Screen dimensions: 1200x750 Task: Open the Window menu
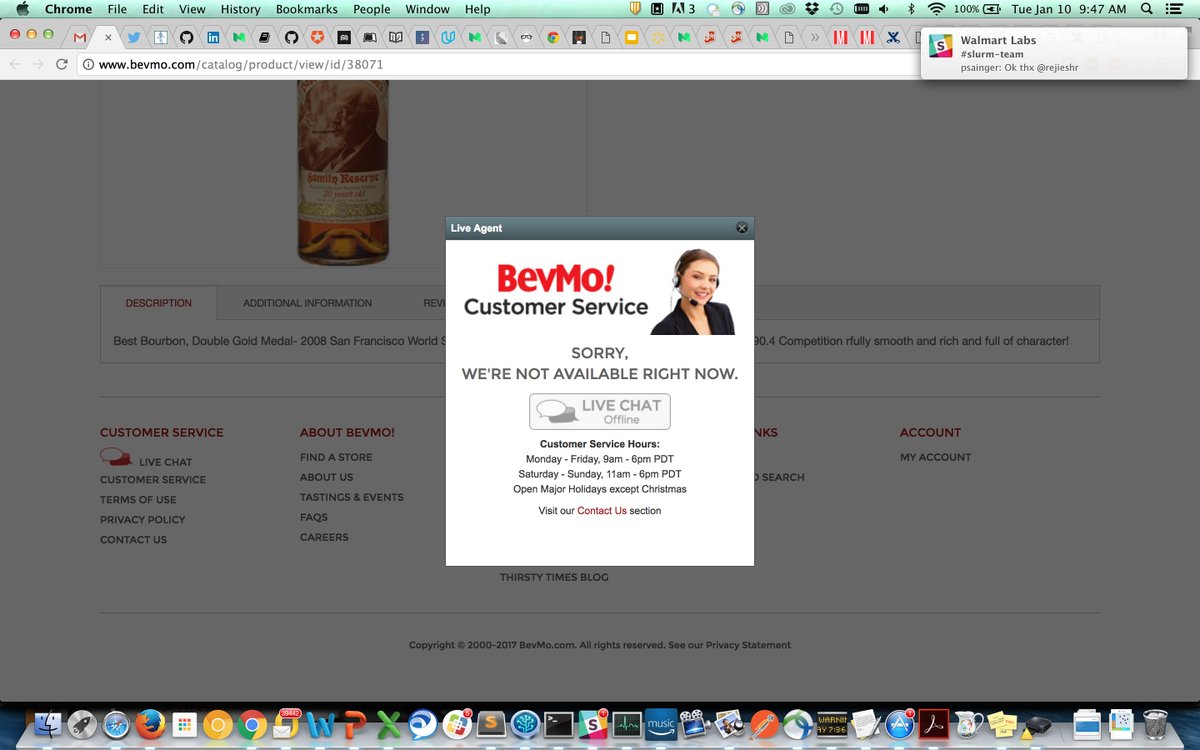[427, 9]
